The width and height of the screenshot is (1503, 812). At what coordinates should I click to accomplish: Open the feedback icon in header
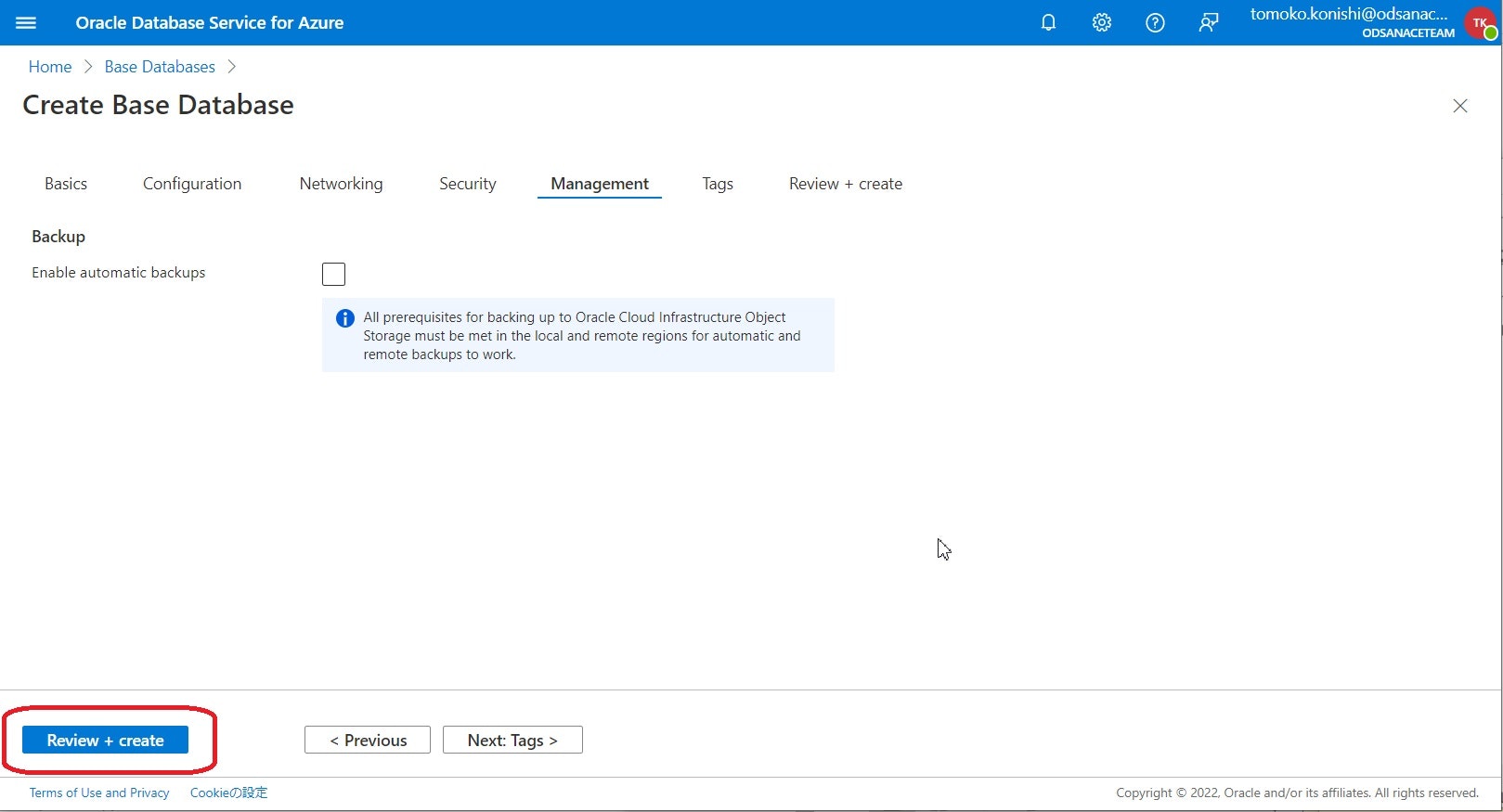pos(1209,22)
